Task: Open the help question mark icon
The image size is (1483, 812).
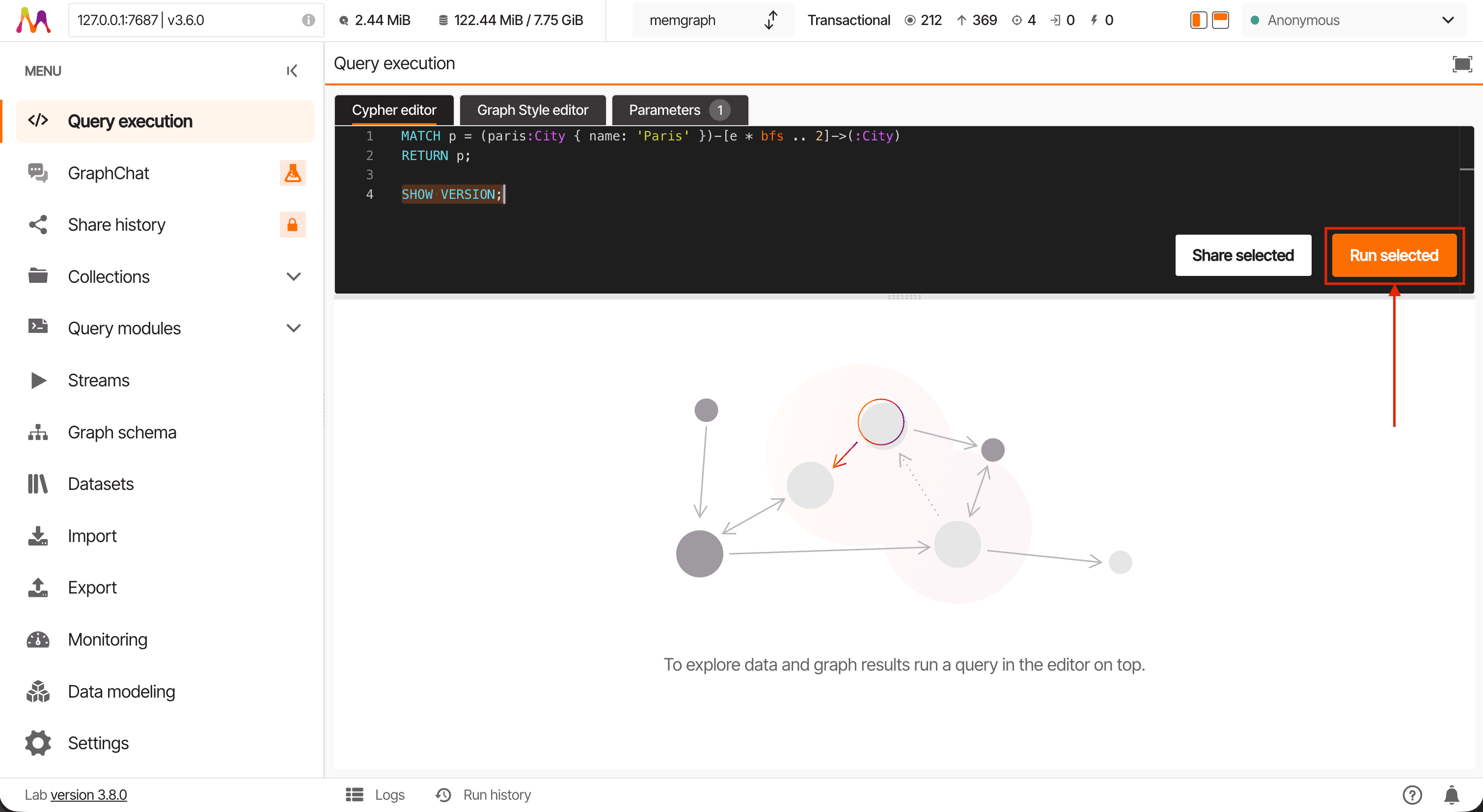Action: [x=1412, y=795]
